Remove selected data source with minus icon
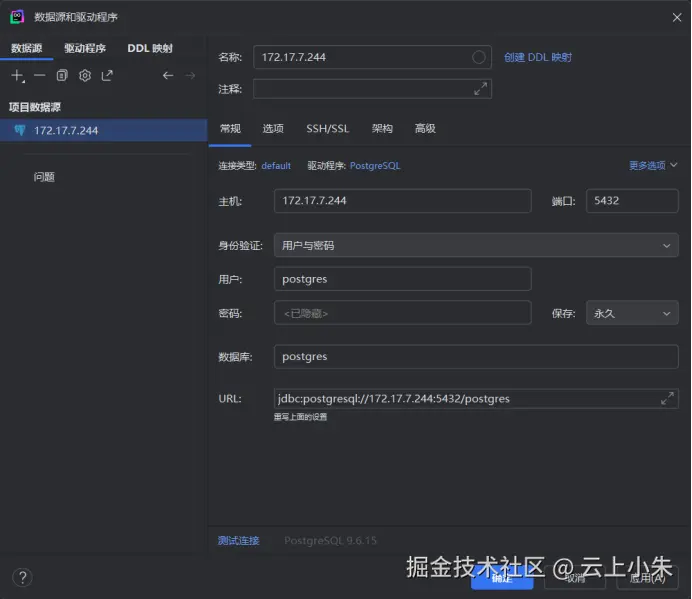 pos(40,76)
